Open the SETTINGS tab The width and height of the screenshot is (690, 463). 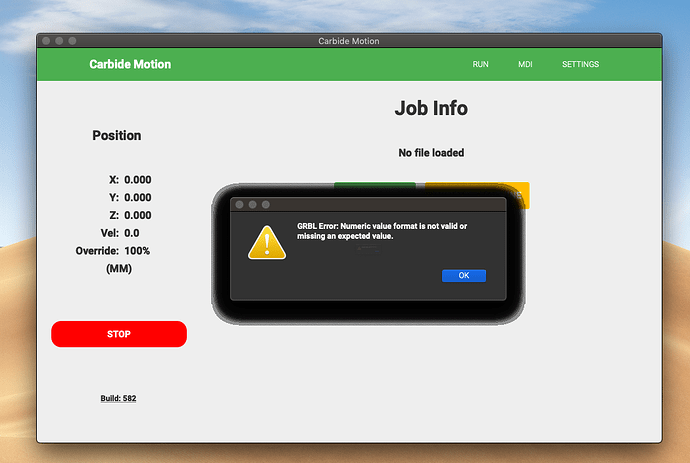(580, 64)
